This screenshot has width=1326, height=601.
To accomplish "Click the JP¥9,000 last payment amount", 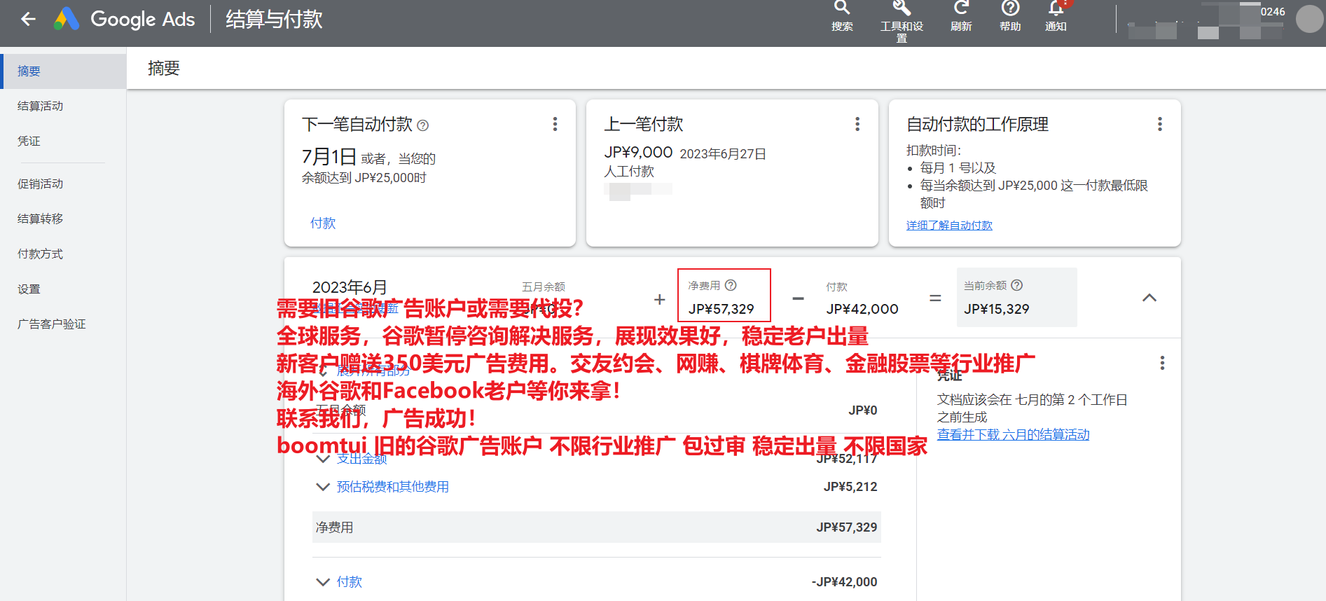I will click(638, 153).
